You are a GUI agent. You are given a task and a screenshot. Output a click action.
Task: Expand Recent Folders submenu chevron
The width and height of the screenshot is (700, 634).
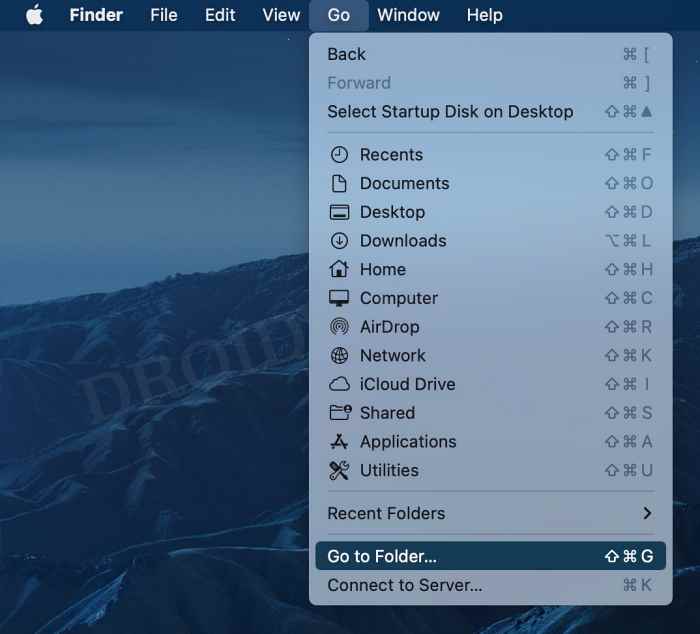(647, 513)
